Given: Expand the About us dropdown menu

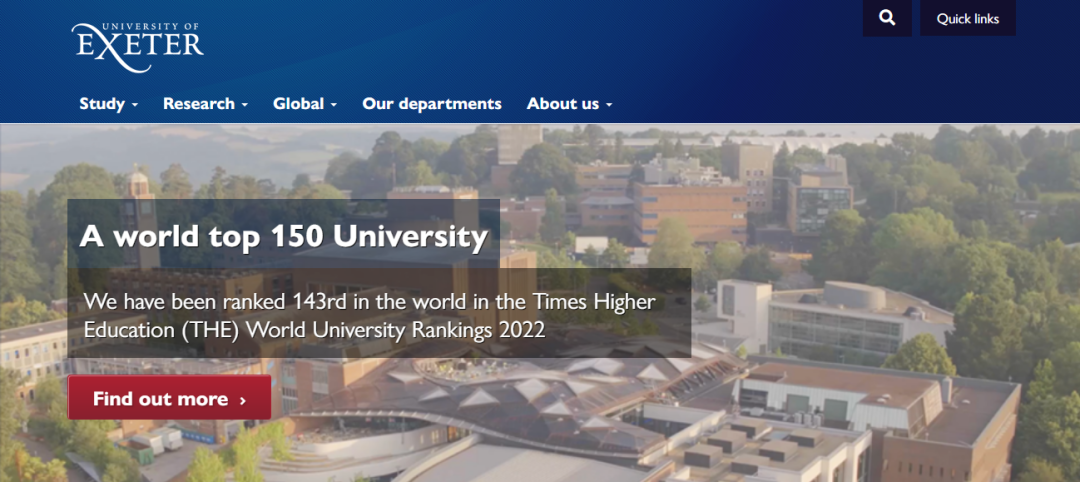Looking at the screenshot, I should coord(570,104).
